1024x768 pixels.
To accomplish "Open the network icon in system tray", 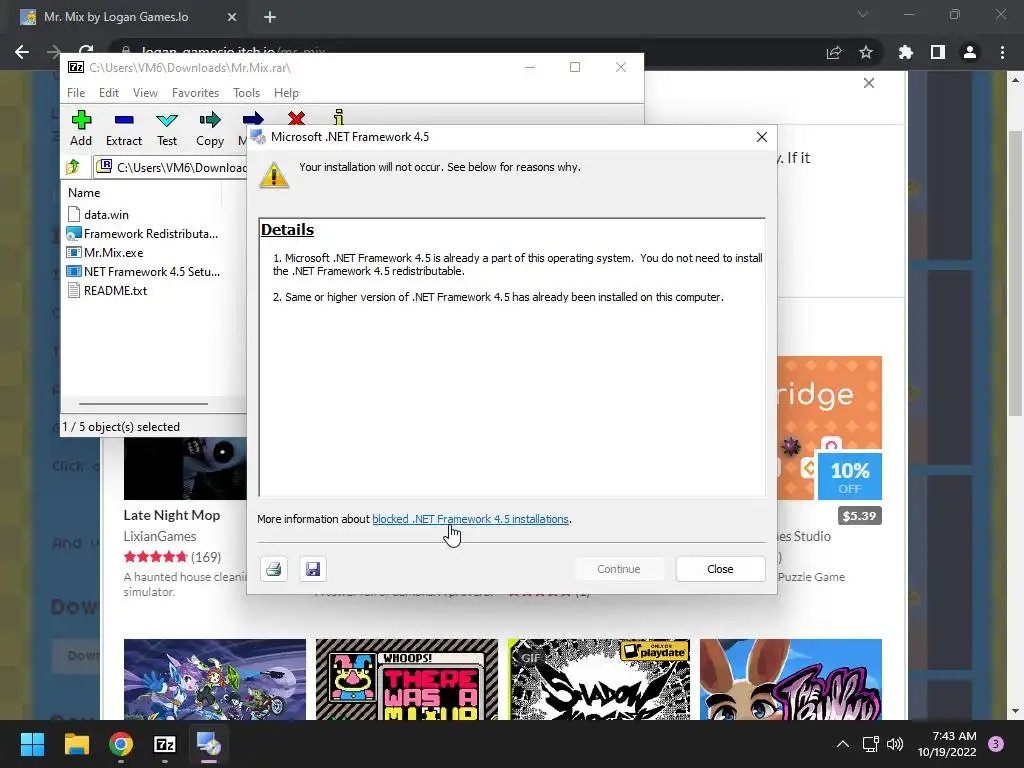I will point(871,744).
